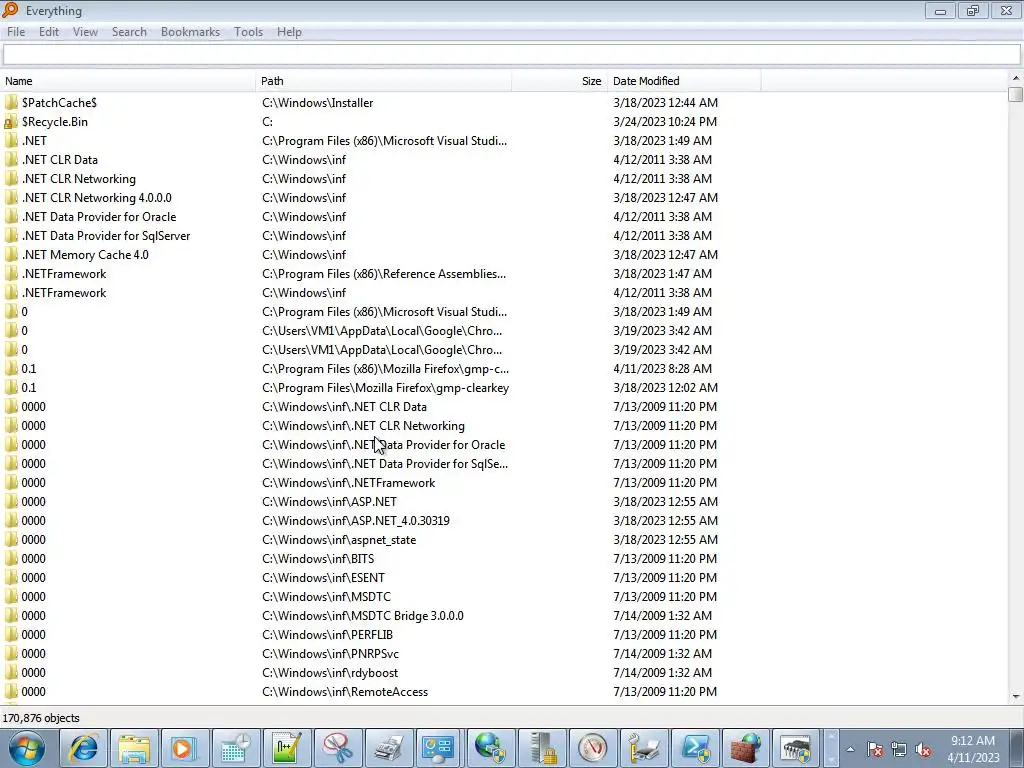
Task: Click path C:\Windows\inf\PERFLIB
Action: (327, 634)
